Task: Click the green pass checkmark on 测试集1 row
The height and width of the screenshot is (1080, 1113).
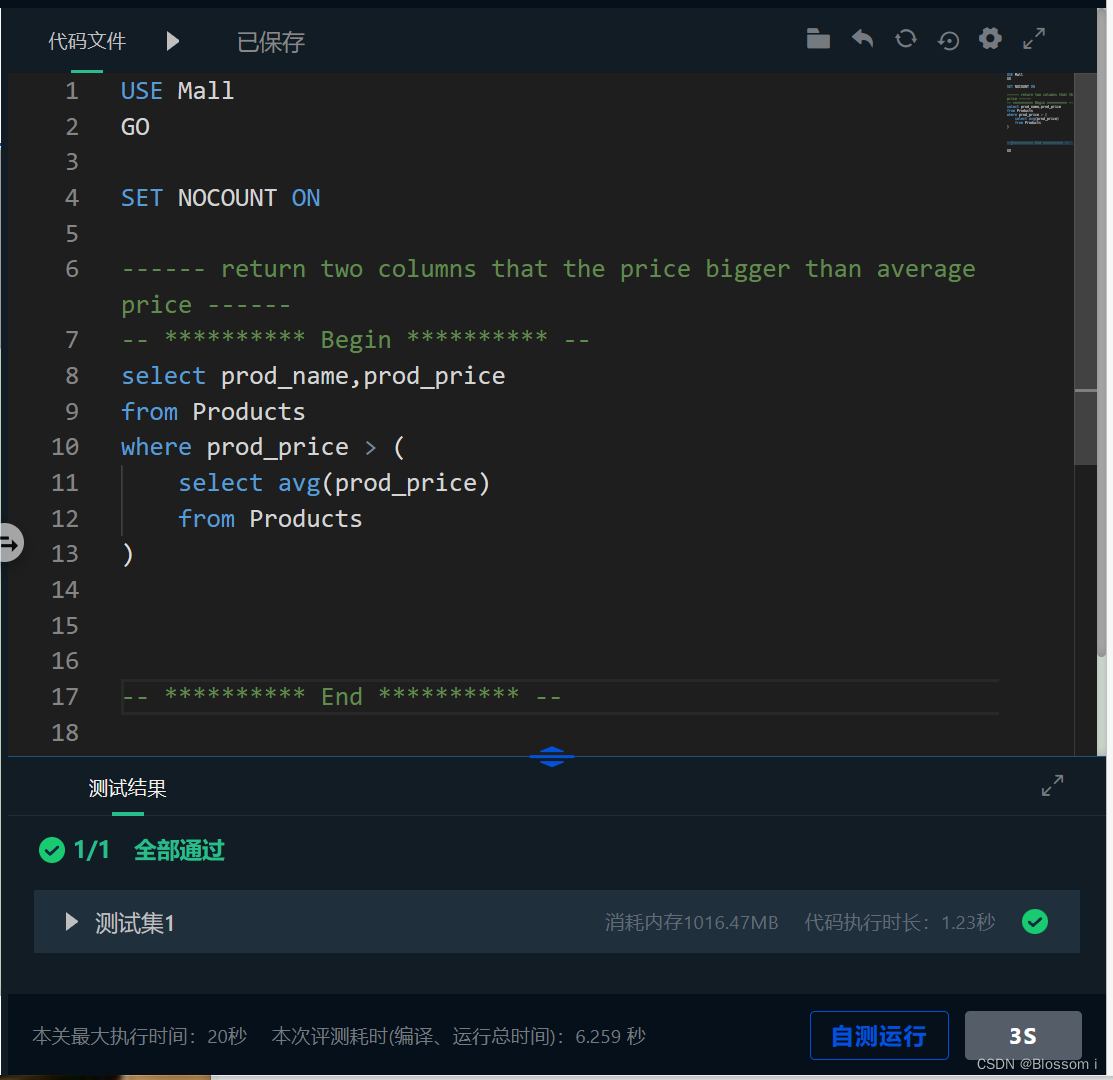Action: [x=1034, y=922]
